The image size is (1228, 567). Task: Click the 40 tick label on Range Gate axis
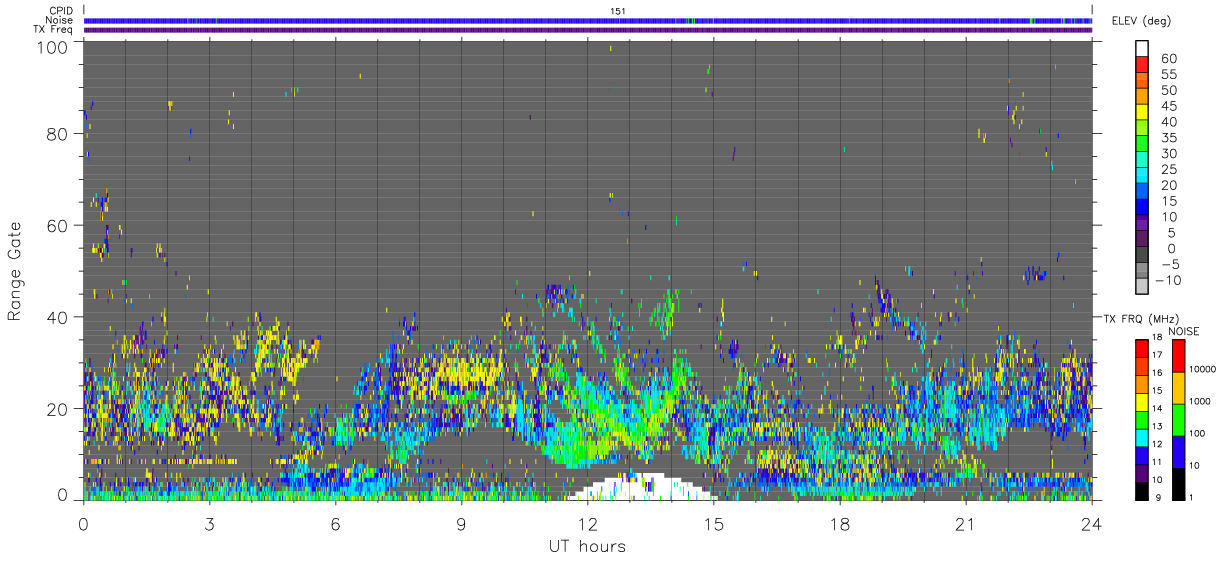(58, 317)
